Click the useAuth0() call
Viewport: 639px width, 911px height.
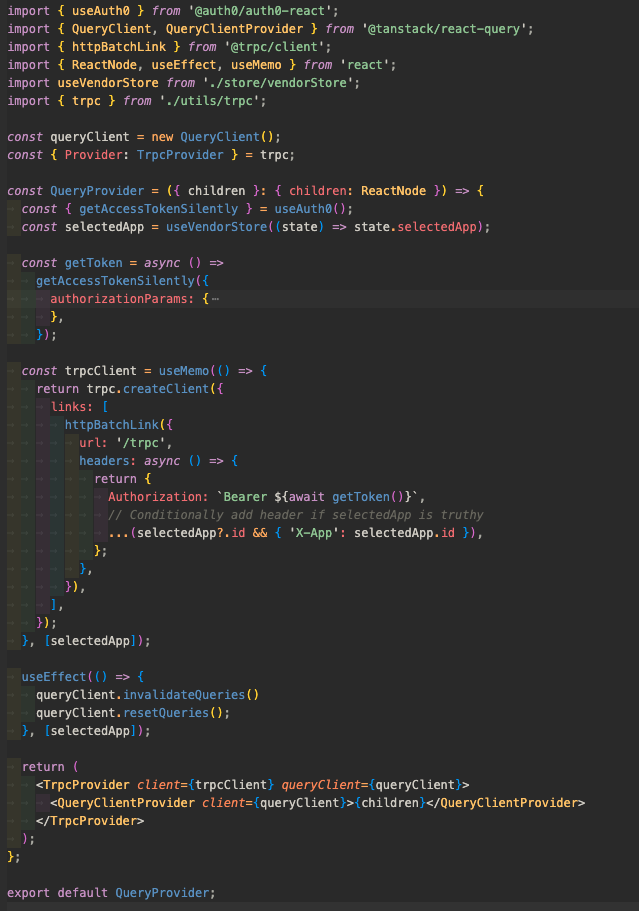pos(310,209)
